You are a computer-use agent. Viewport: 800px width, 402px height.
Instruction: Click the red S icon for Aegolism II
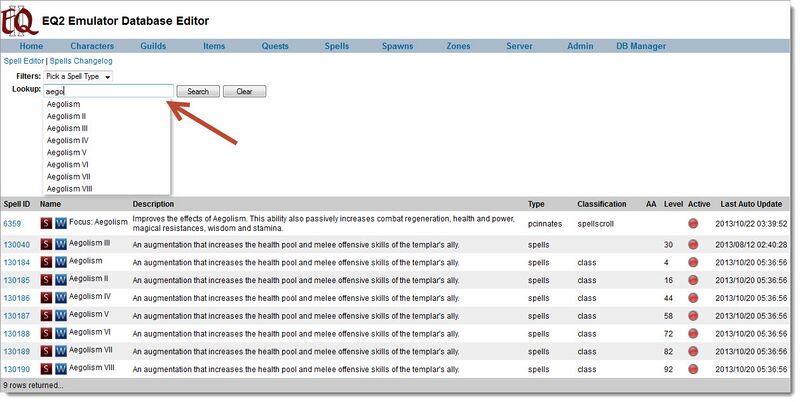pyautogui.click(x=46, y=280)
